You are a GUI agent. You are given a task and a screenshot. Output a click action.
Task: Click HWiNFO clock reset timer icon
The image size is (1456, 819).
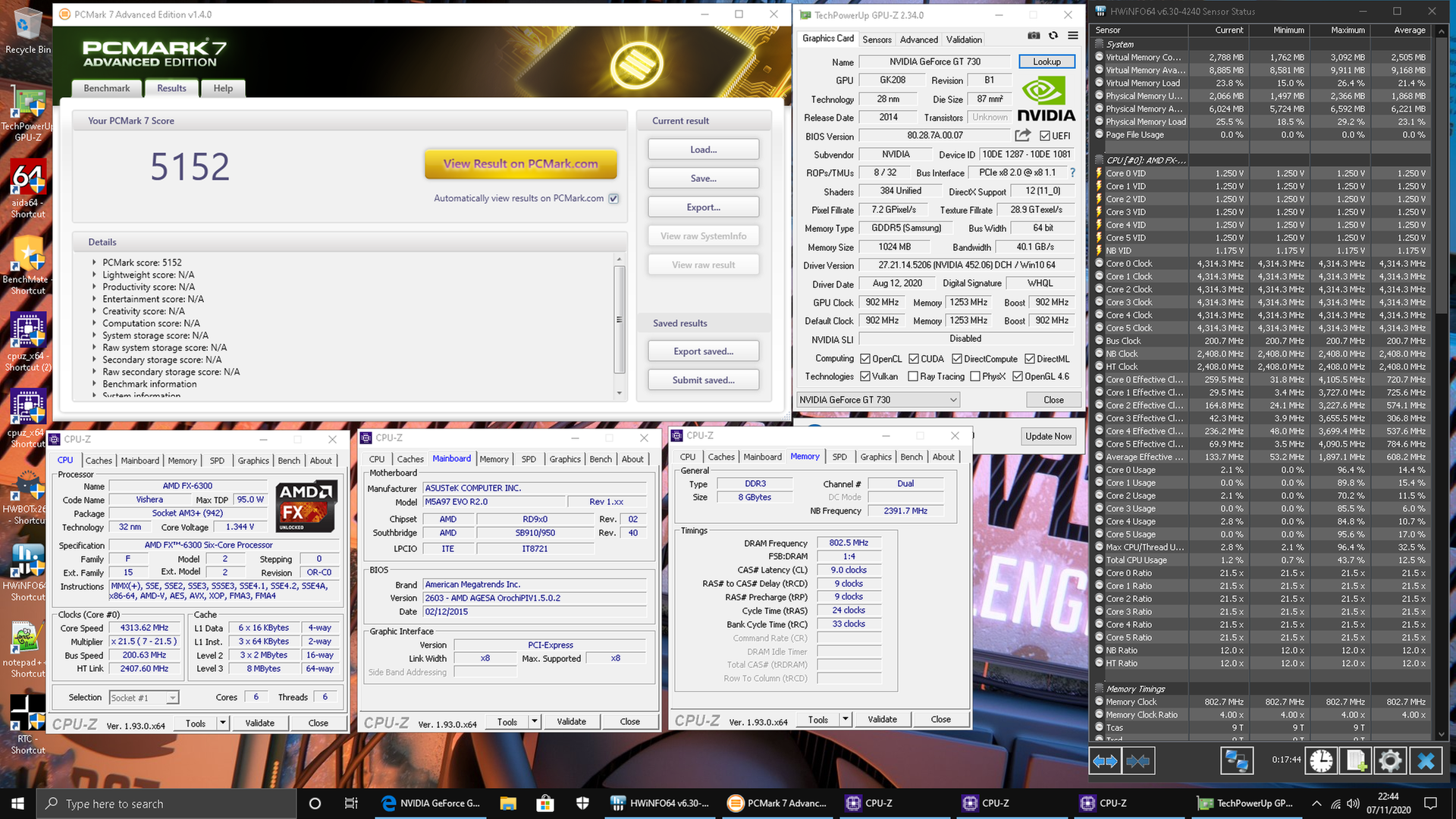tap(1321, 761)
